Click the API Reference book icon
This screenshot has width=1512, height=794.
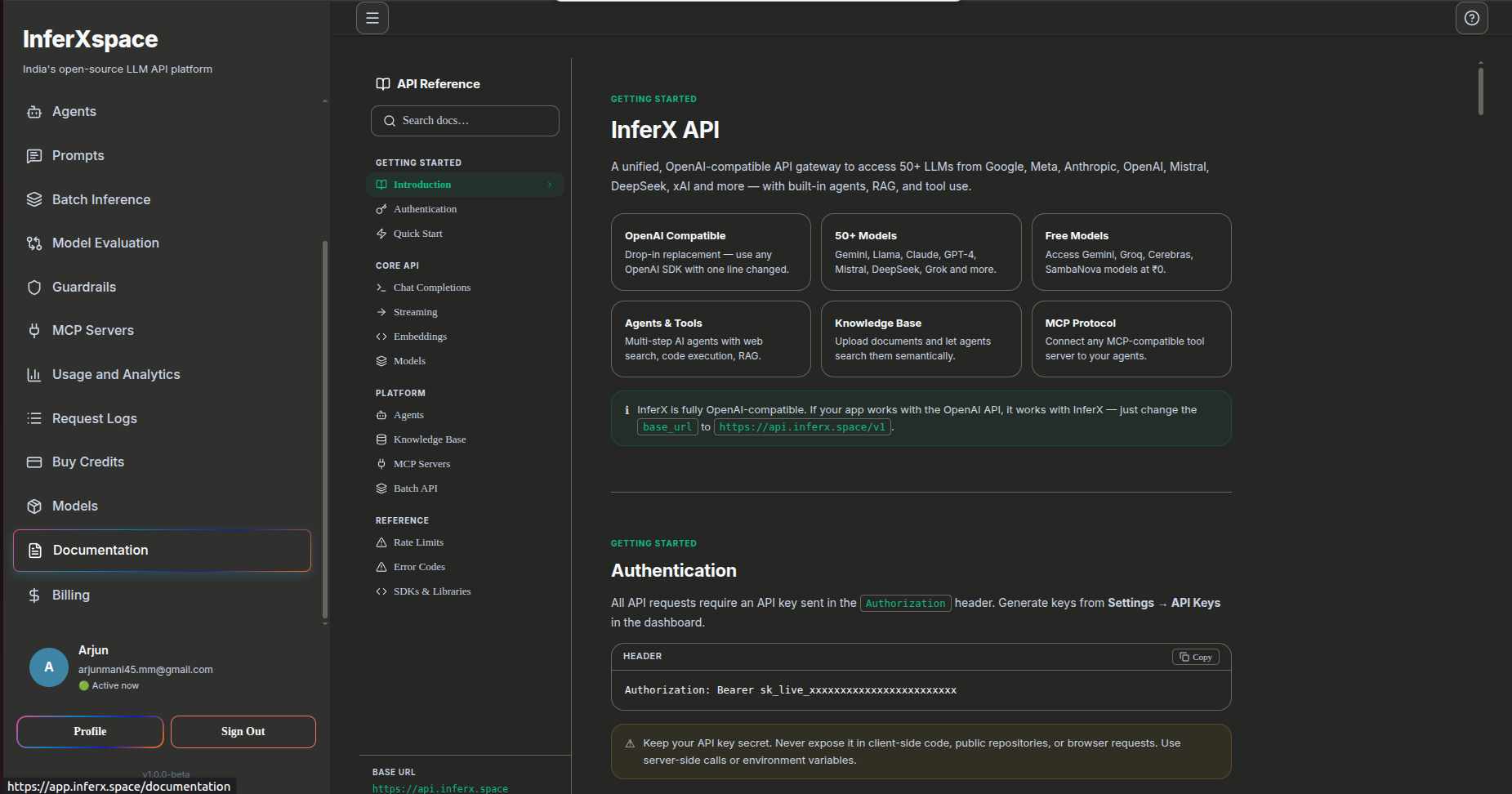coord(382,83)
